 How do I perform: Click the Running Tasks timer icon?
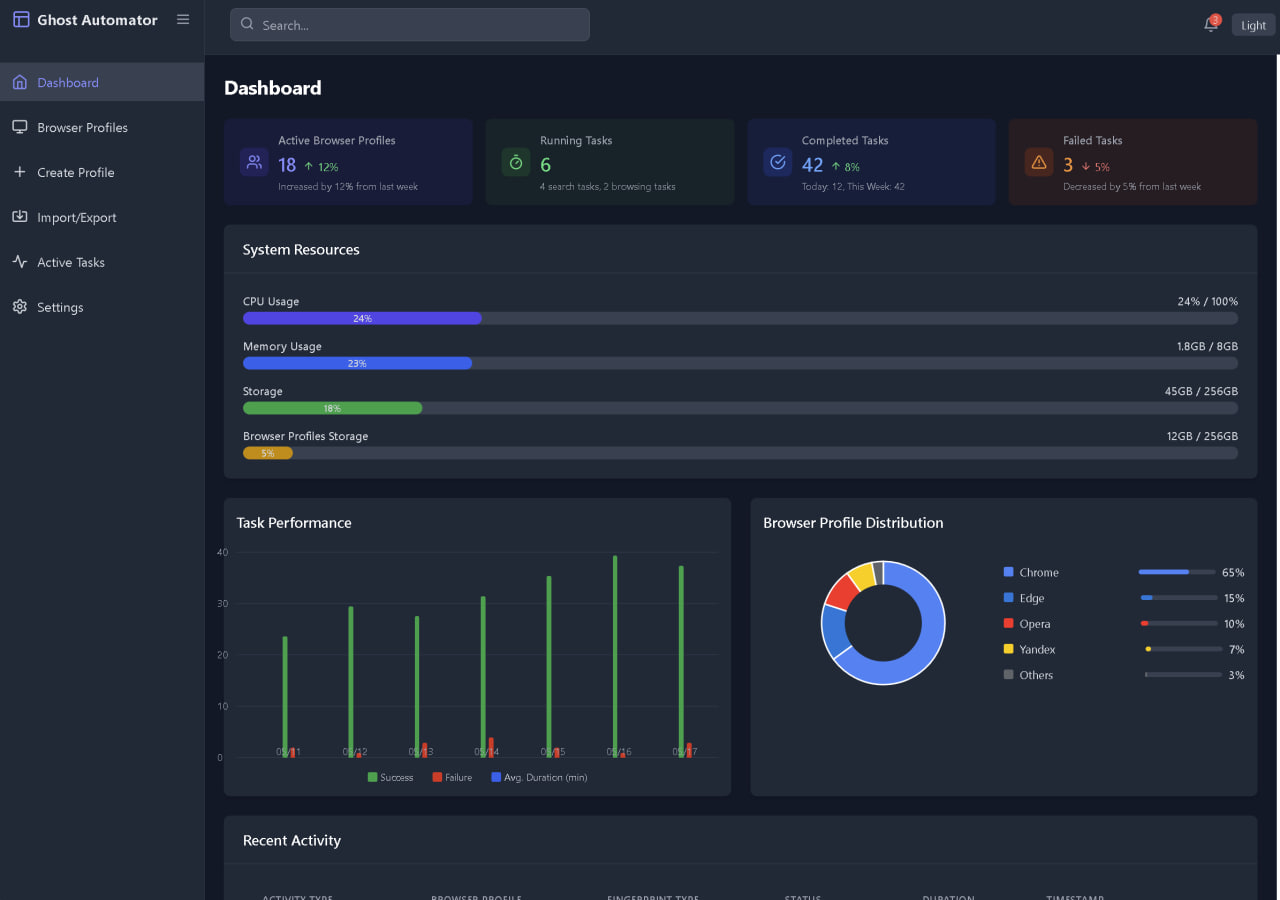pos(516,162)
